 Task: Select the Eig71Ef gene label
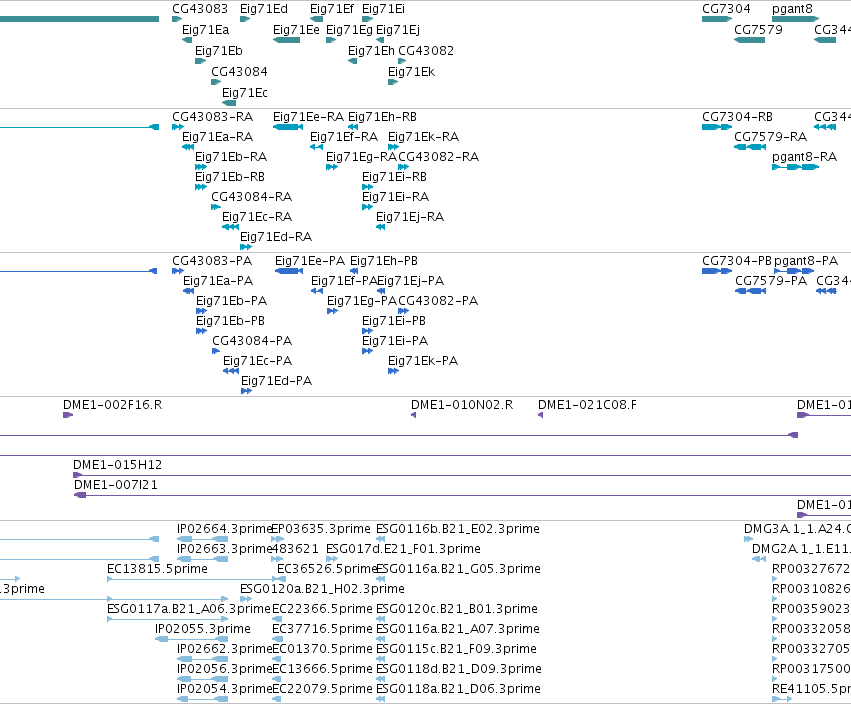point(332,9)
